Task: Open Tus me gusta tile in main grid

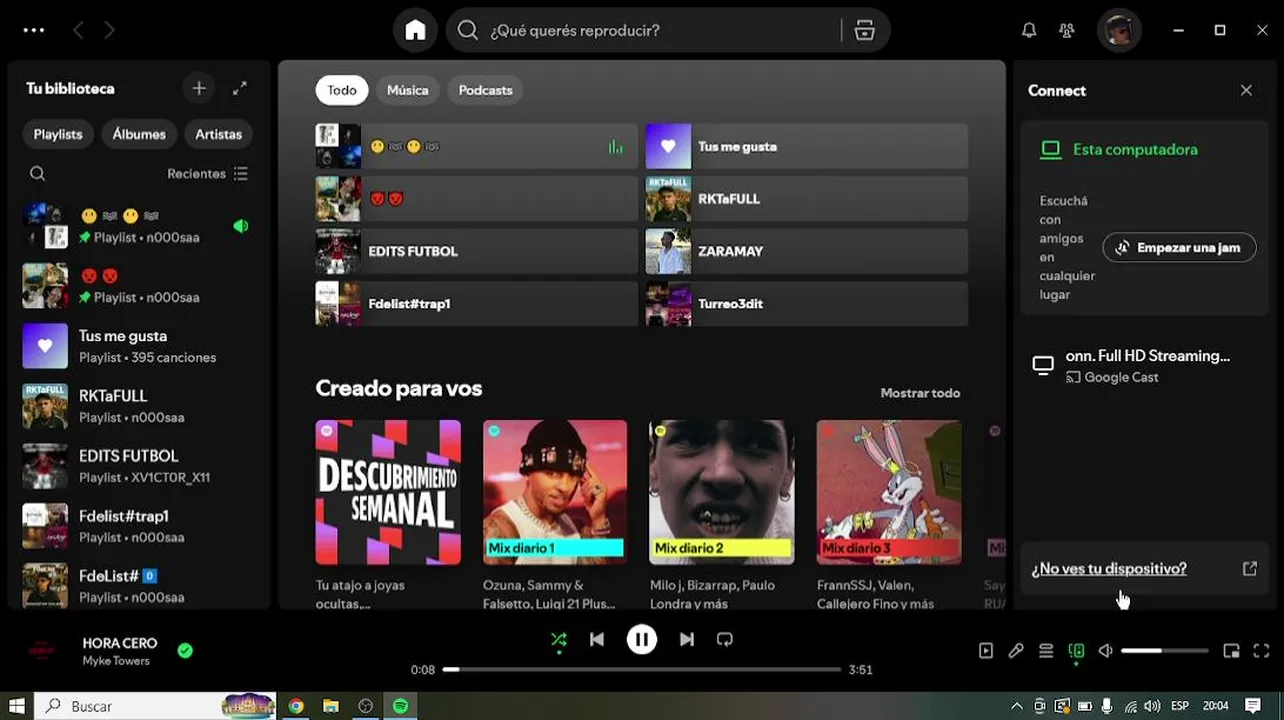Action: coord(806,146)
